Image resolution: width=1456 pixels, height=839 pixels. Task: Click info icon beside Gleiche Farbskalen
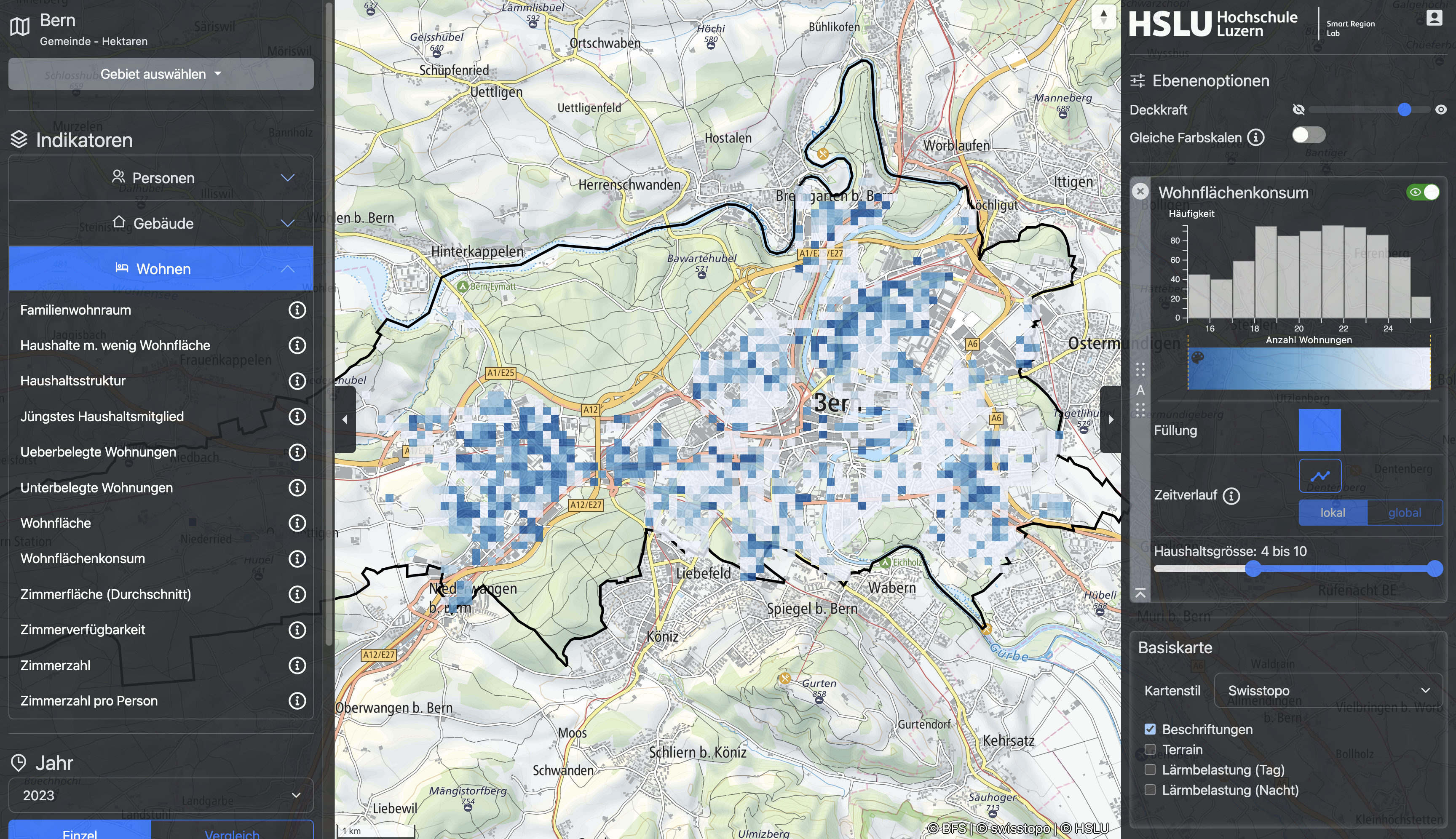pos(1256,138)
